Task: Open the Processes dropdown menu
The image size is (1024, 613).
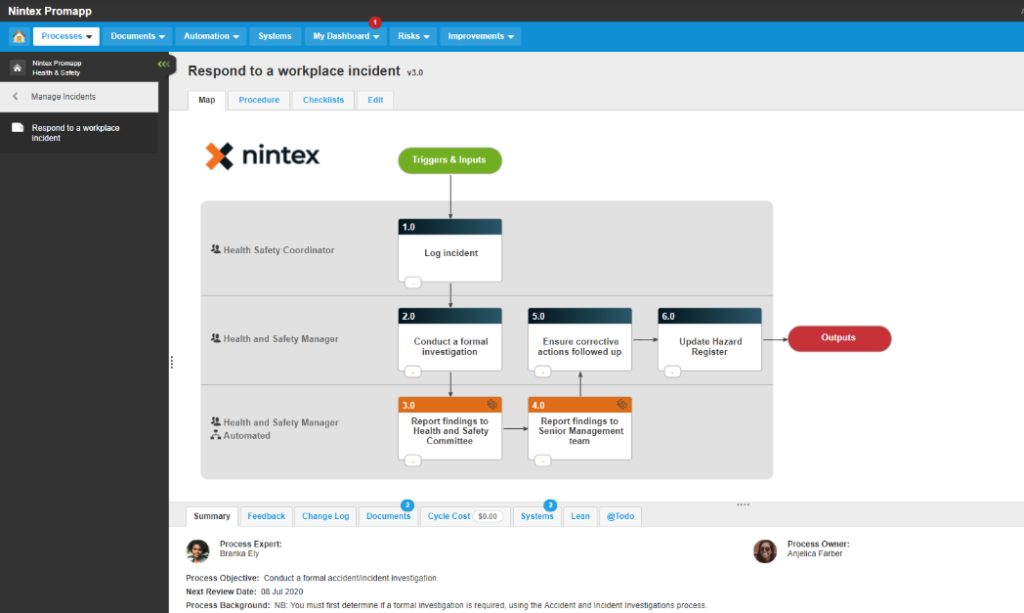Action: [x=66, y=37]
